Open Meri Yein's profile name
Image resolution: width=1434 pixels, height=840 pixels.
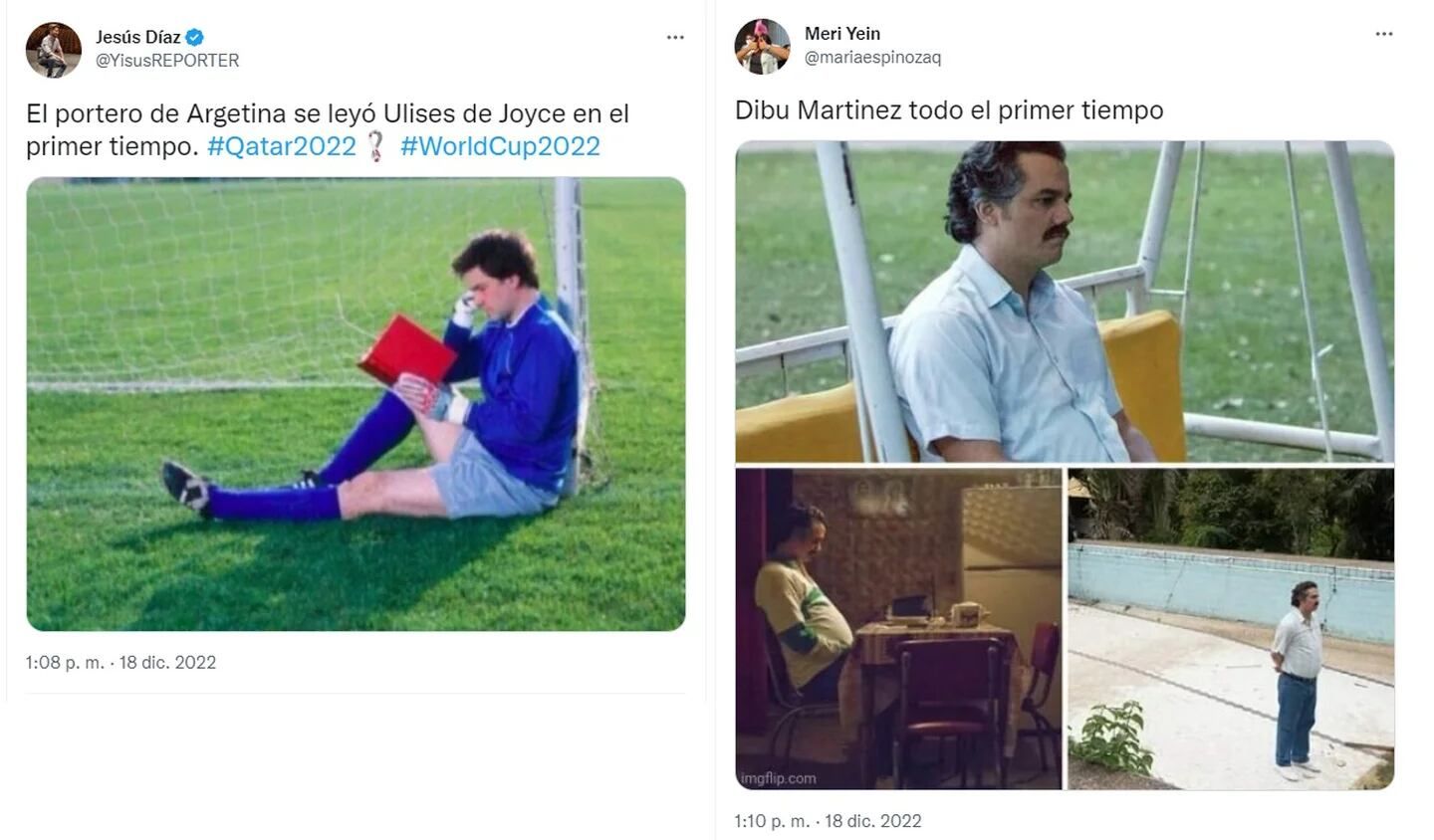coord(842,32)
